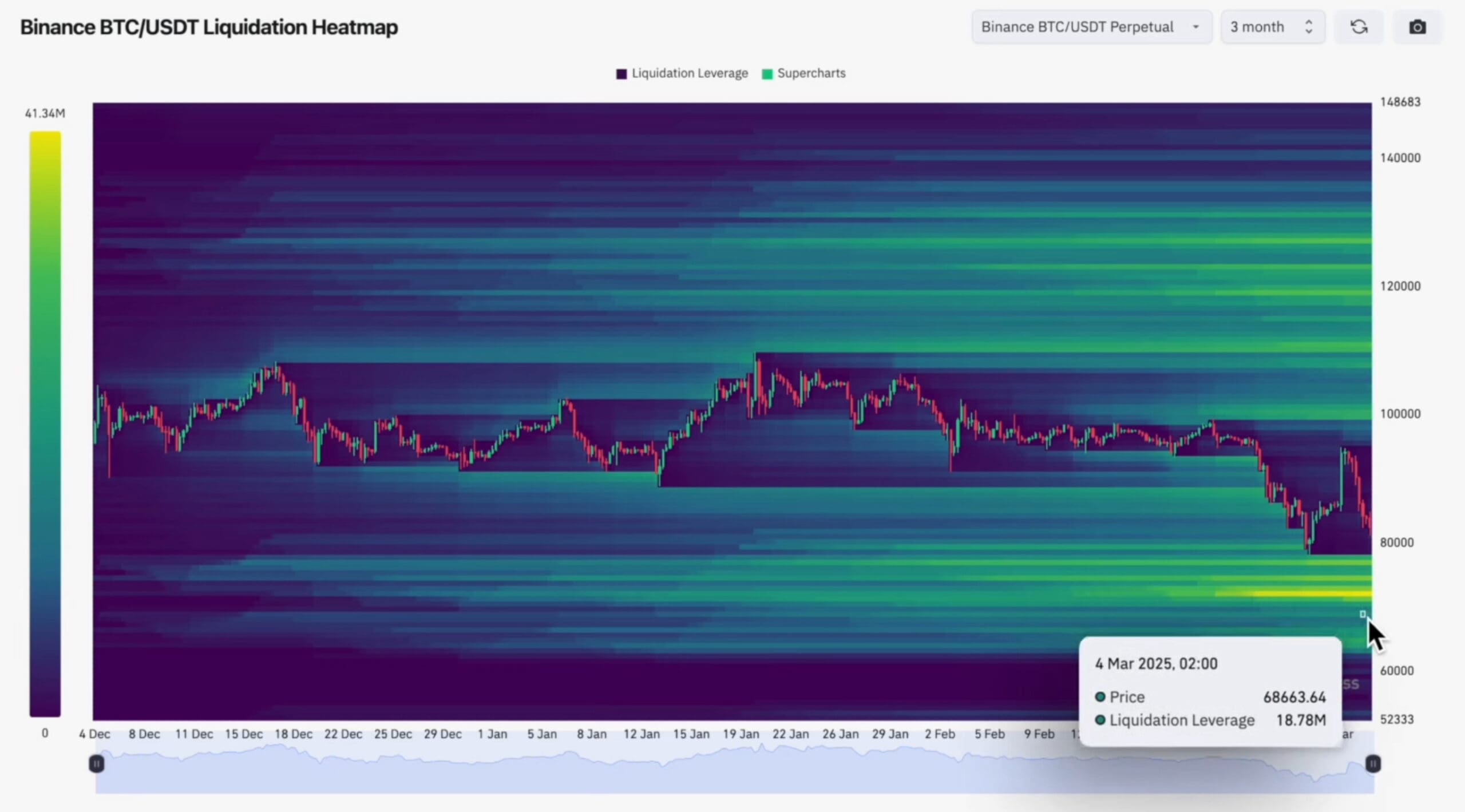
Task: Click the right range slider handle
Action: coord(1373,763)
